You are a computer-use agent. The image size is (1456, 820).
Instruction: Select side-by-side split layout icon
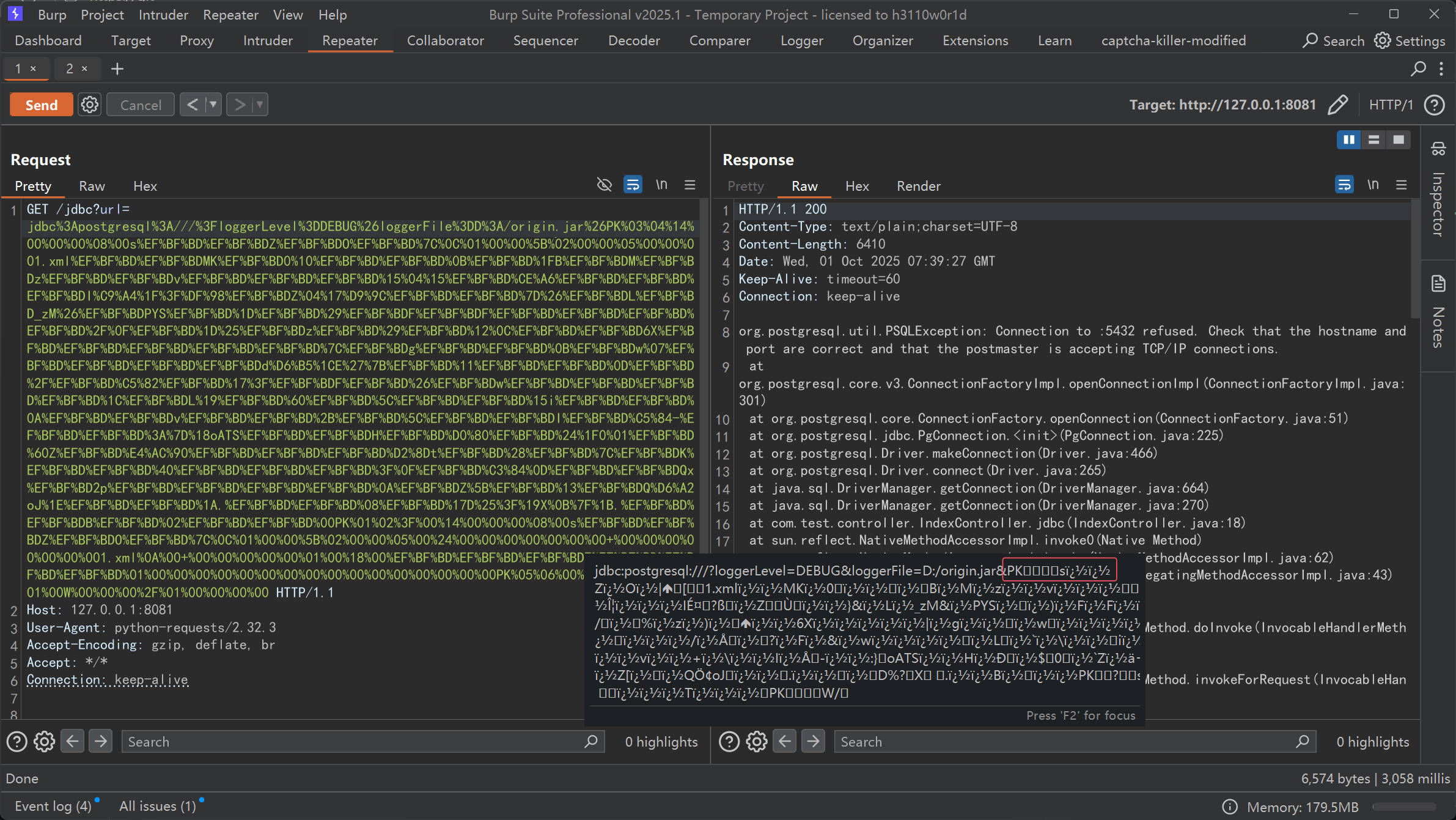click(1348, 140)
